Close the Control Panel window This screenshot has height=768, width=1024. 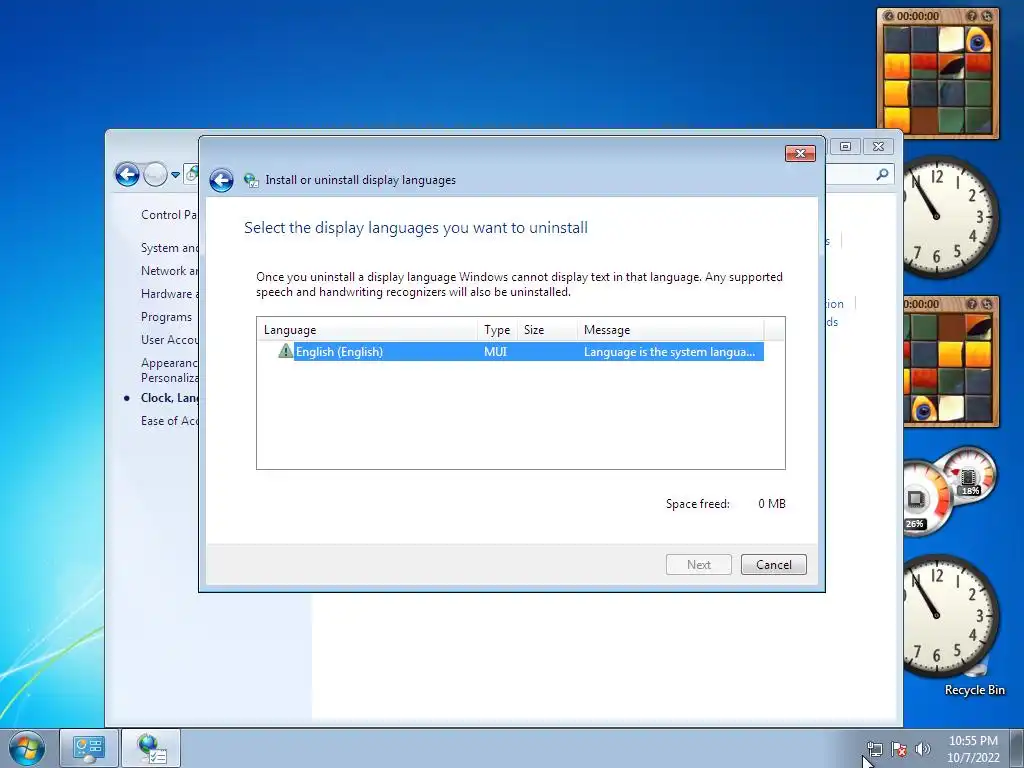coord(879,146)
